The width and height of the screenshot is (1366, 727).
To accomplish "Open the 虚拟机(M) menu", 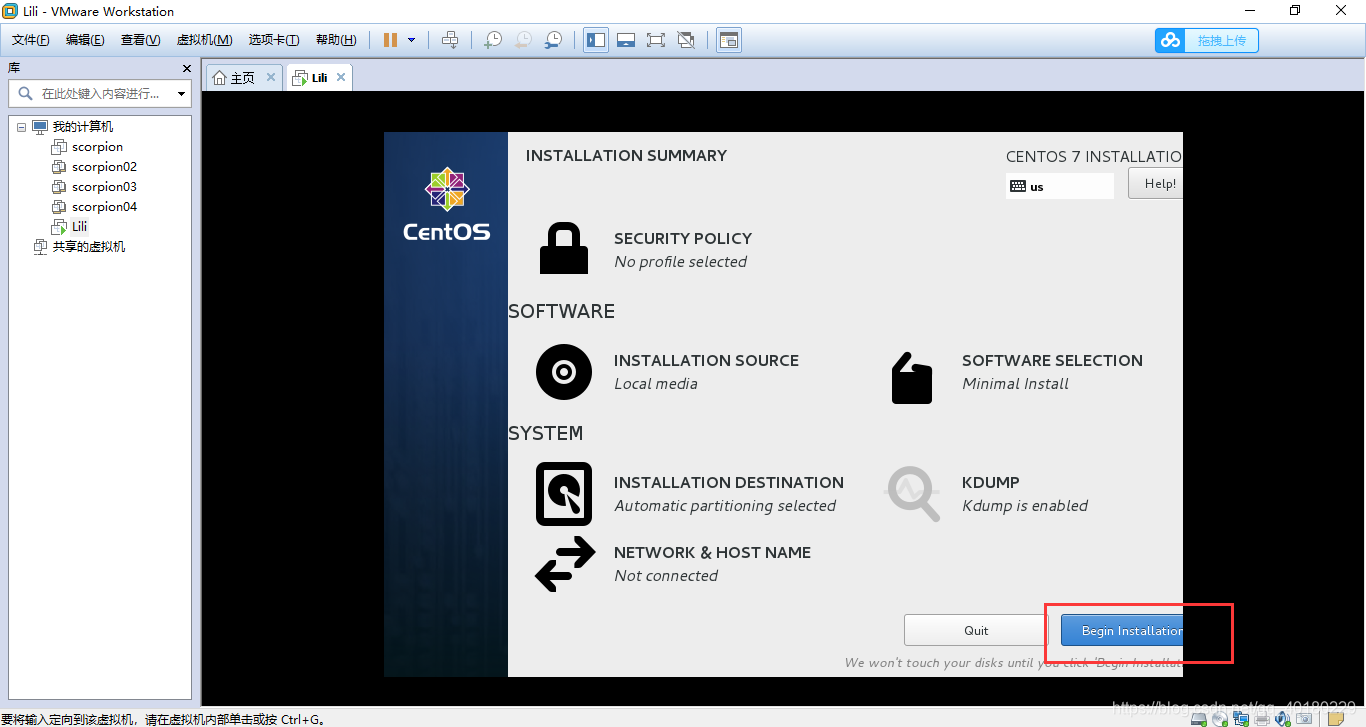I will [x=204, y=40].
